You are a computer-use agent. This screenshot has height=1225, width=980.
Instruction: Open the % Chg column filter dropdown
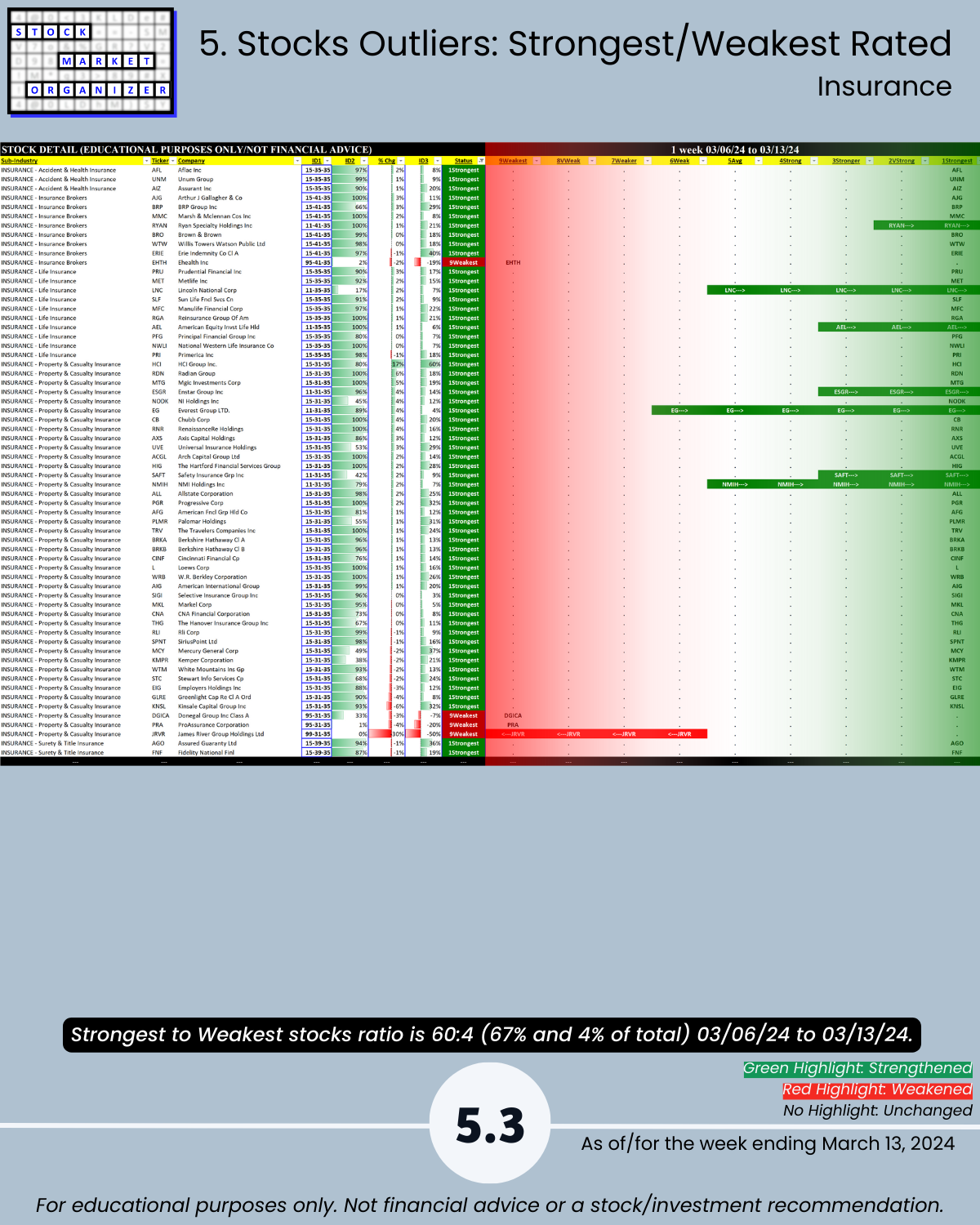point(401,161)
